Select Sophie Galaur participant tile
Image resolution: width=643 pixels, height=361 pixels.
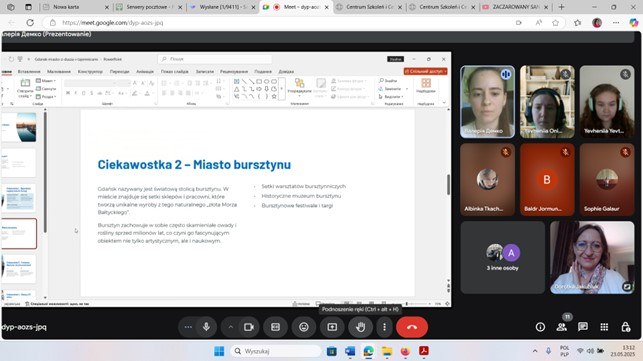(607, 180)
